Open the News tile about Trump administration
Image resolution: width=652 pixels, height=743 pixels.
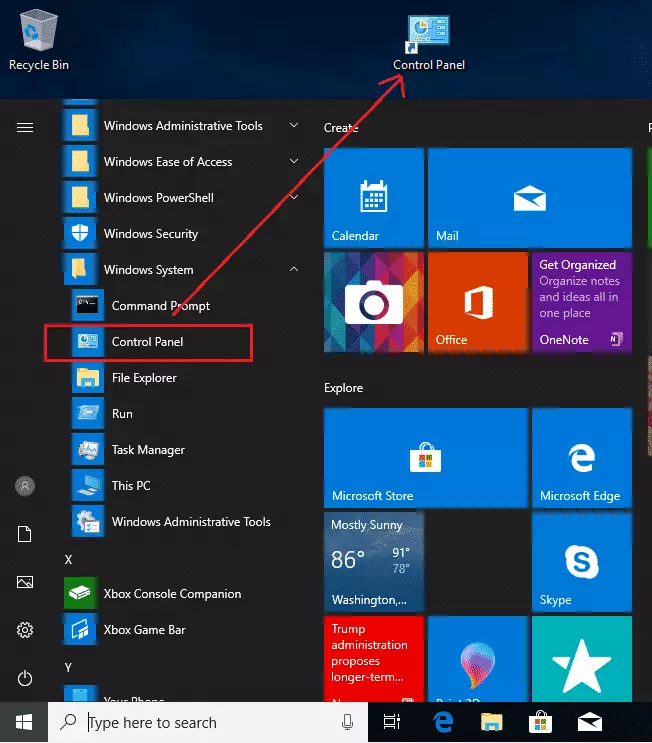374,659
